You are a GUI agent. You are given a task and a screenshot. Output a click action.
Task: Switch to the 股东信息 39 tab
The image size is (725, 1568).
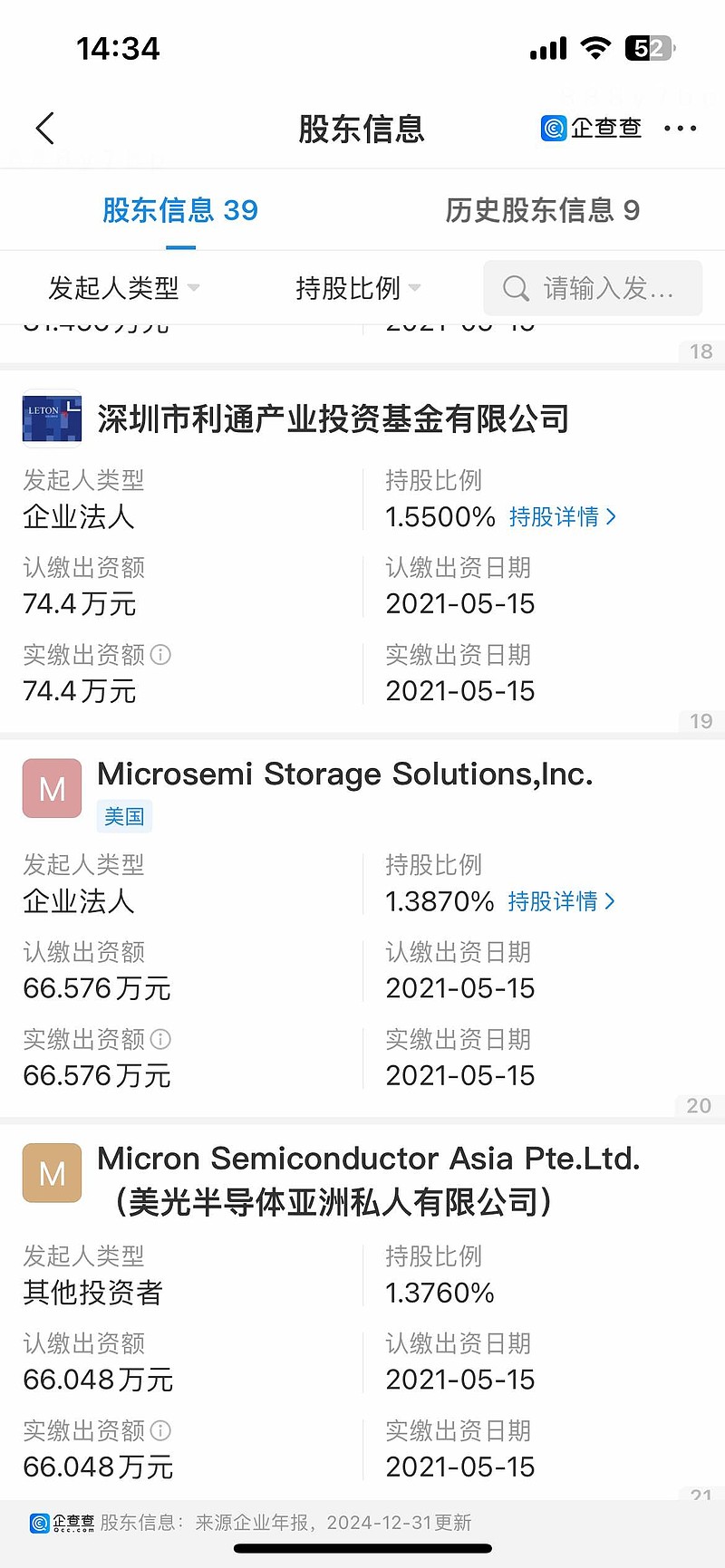coord(180,210)
